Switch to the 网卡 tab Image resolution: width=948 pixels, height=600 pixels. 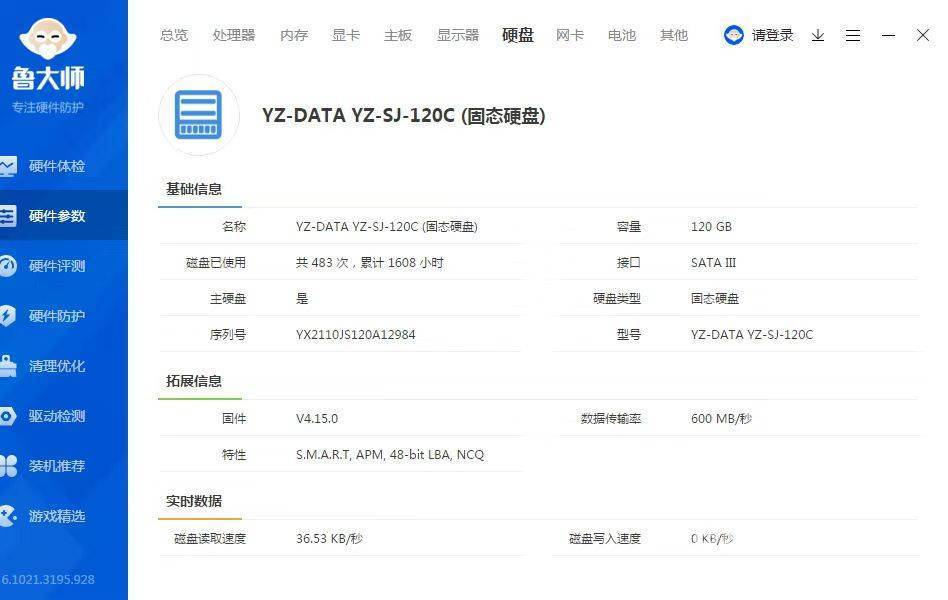(570, 35)
